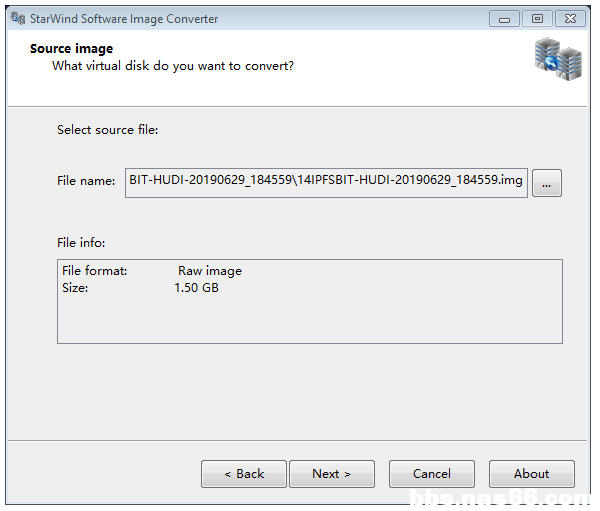Minimize the Image Converter window
The width and height of the screenshot is (600, 511).
coord(505,18)
